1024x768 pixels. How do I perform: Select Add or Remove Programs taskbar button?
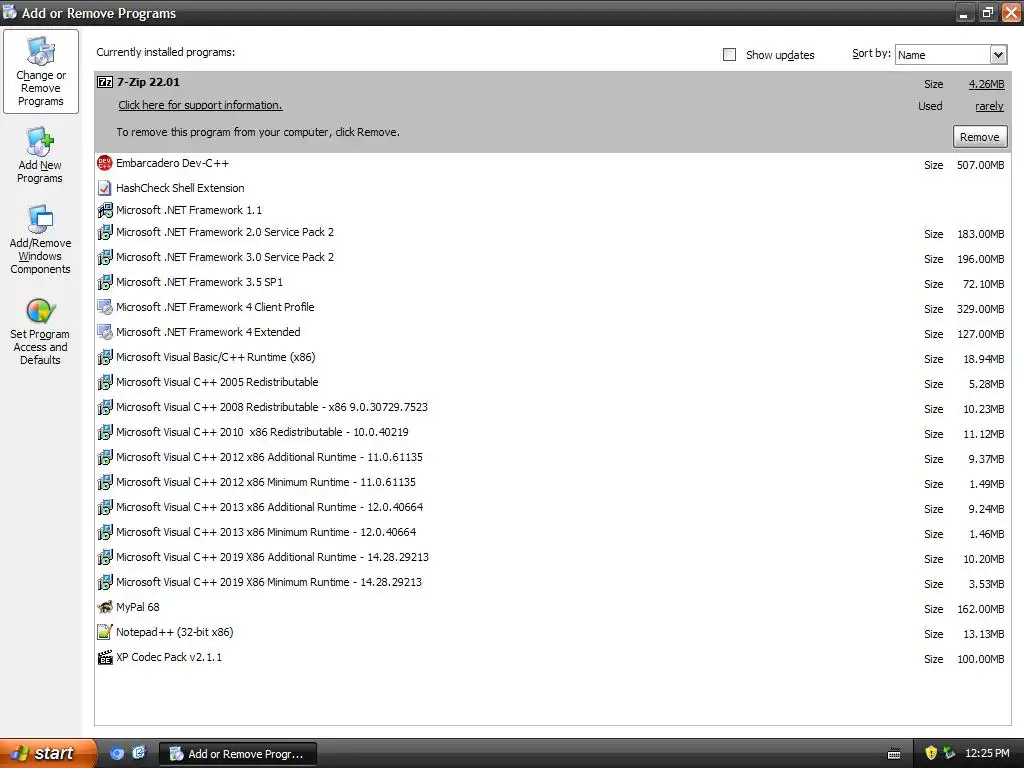click(x=238, y=754)
